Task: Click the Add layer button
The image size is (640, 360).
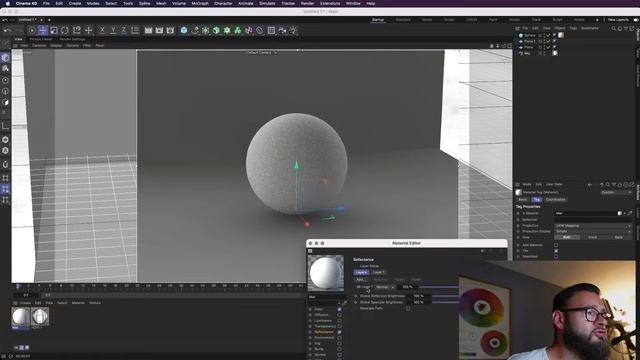Action: point(360,280)
